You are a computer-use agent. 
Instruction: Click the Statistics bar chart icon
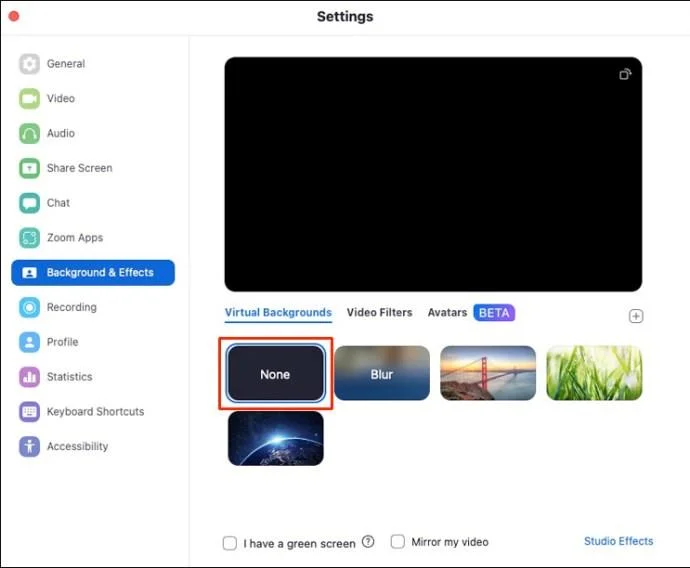point(29,377)
